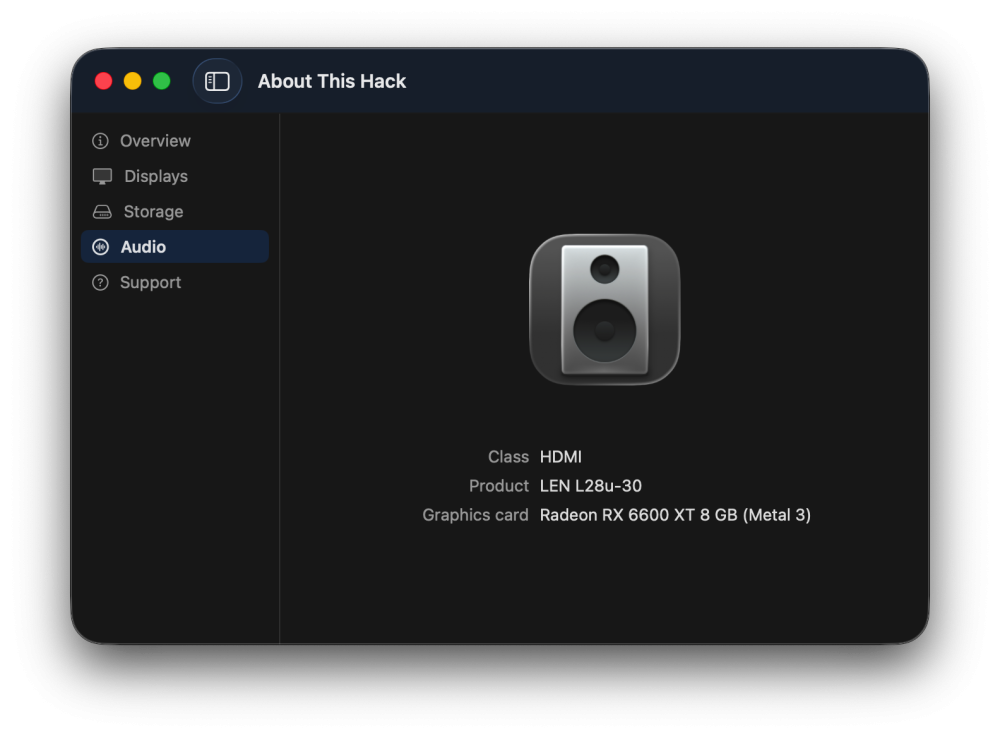Open the Overview section
The height and width of the screenshot is (738, 1000).
pyautogui.click(x=175, y=141)
